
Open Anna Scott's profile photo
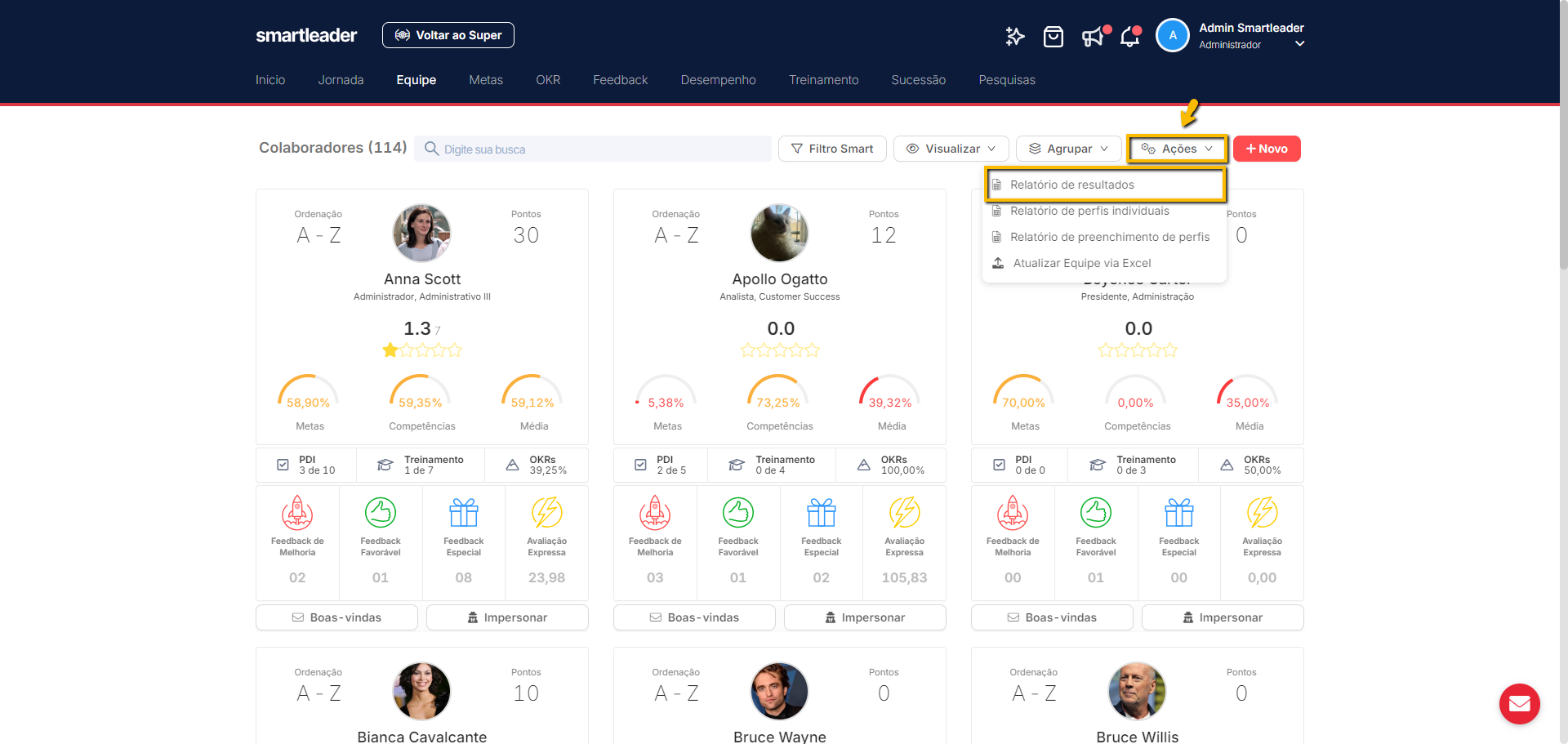click(x=422, y=233)
